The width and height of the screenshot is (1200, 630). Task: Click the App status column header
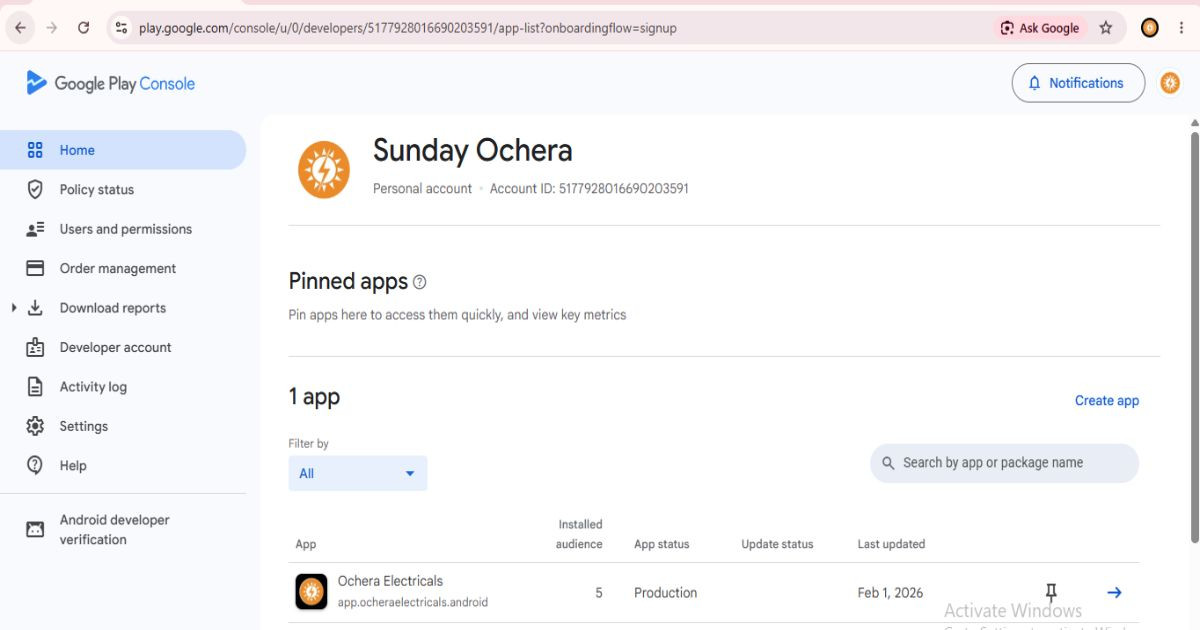[x=662, y=544]
